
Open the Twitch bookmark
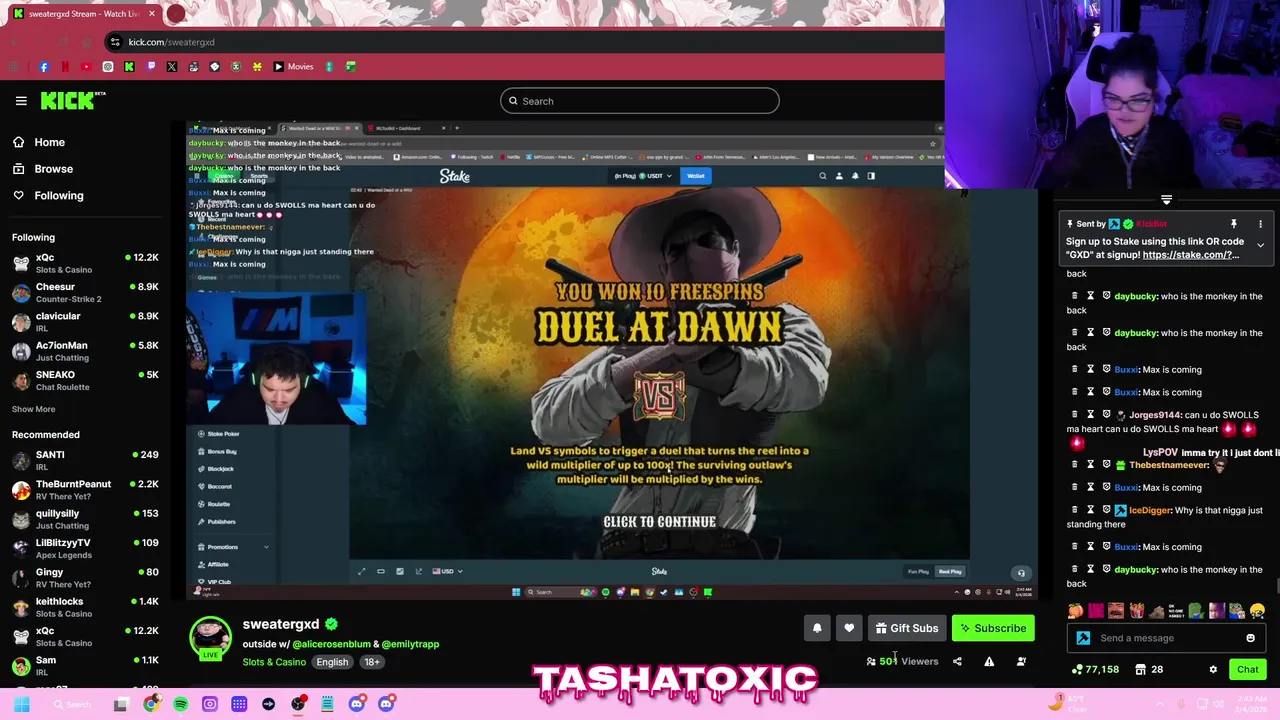pos(151,67)
